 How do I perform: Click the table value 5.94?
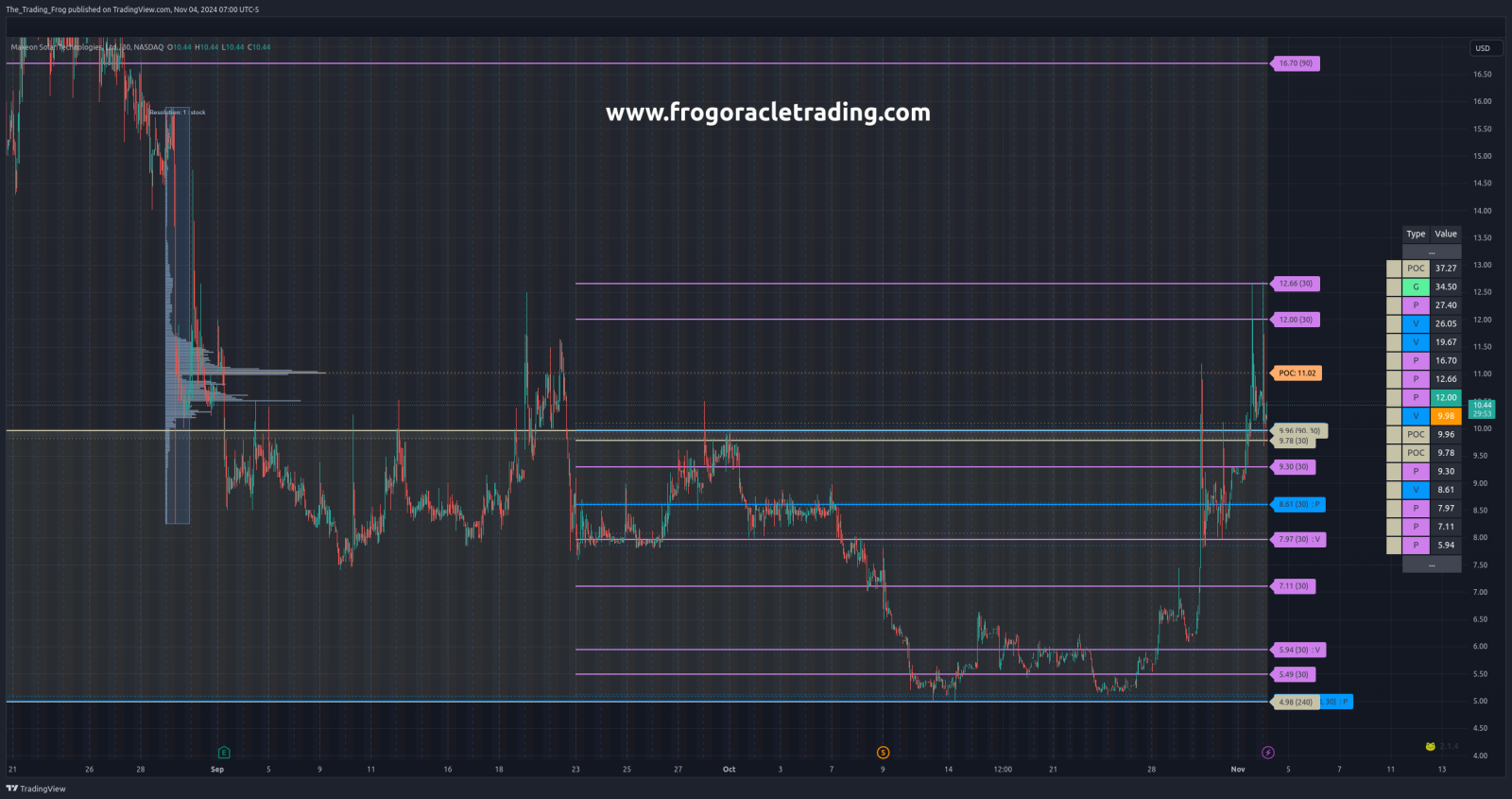(x=1446, y=546)
